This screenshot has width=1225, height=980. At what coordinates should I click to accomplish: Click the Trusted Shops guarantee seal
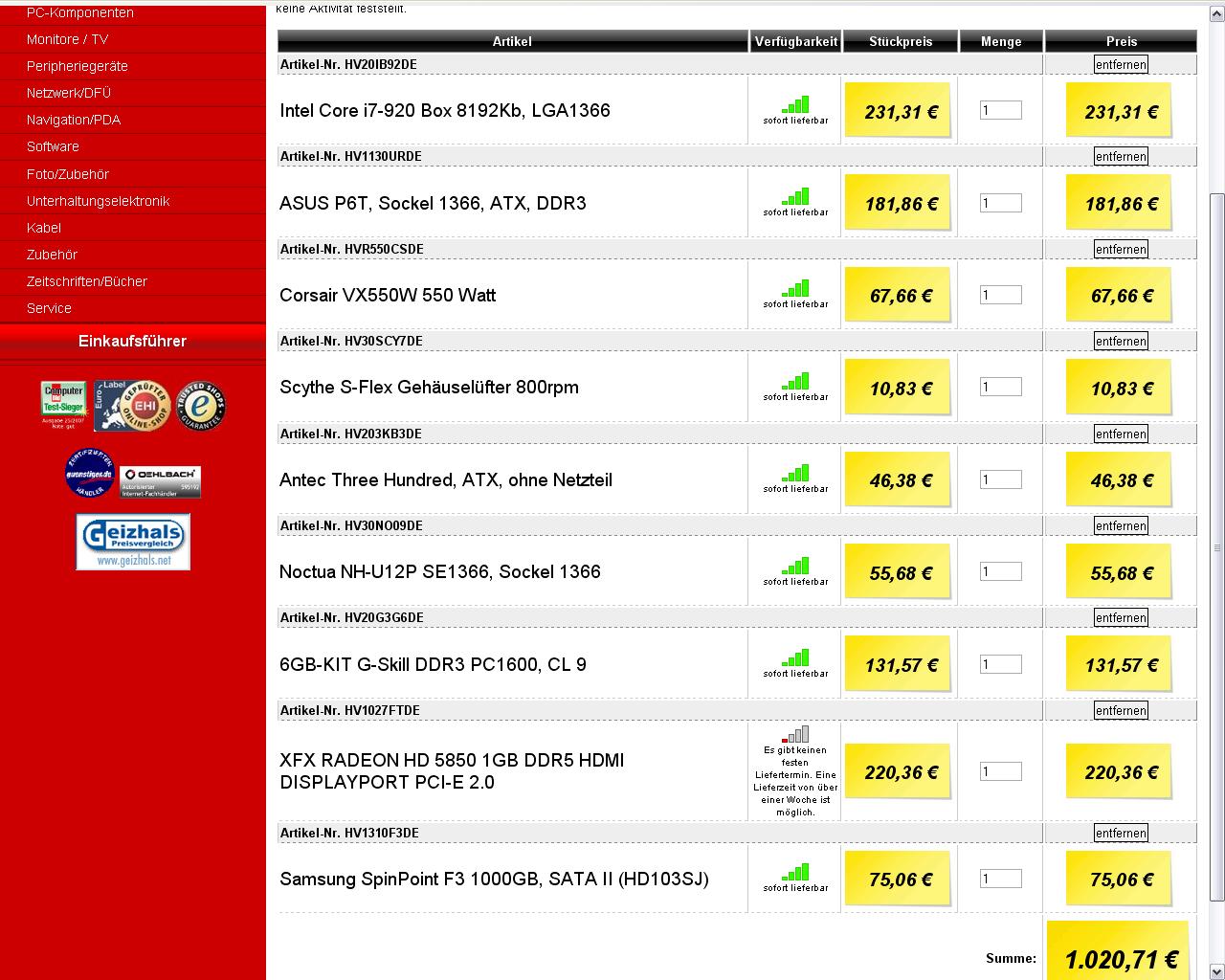point(201,405)
